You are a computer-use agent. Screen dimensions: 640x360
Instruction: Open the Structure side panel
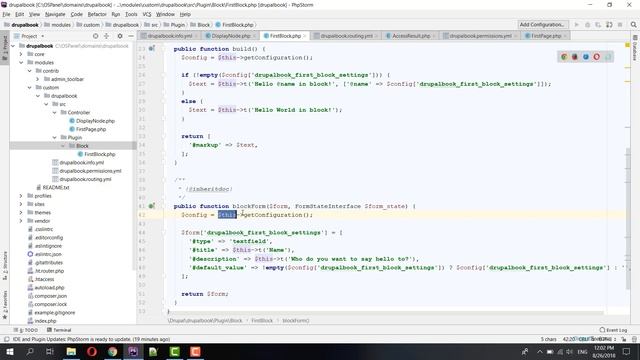click(5, 266)
